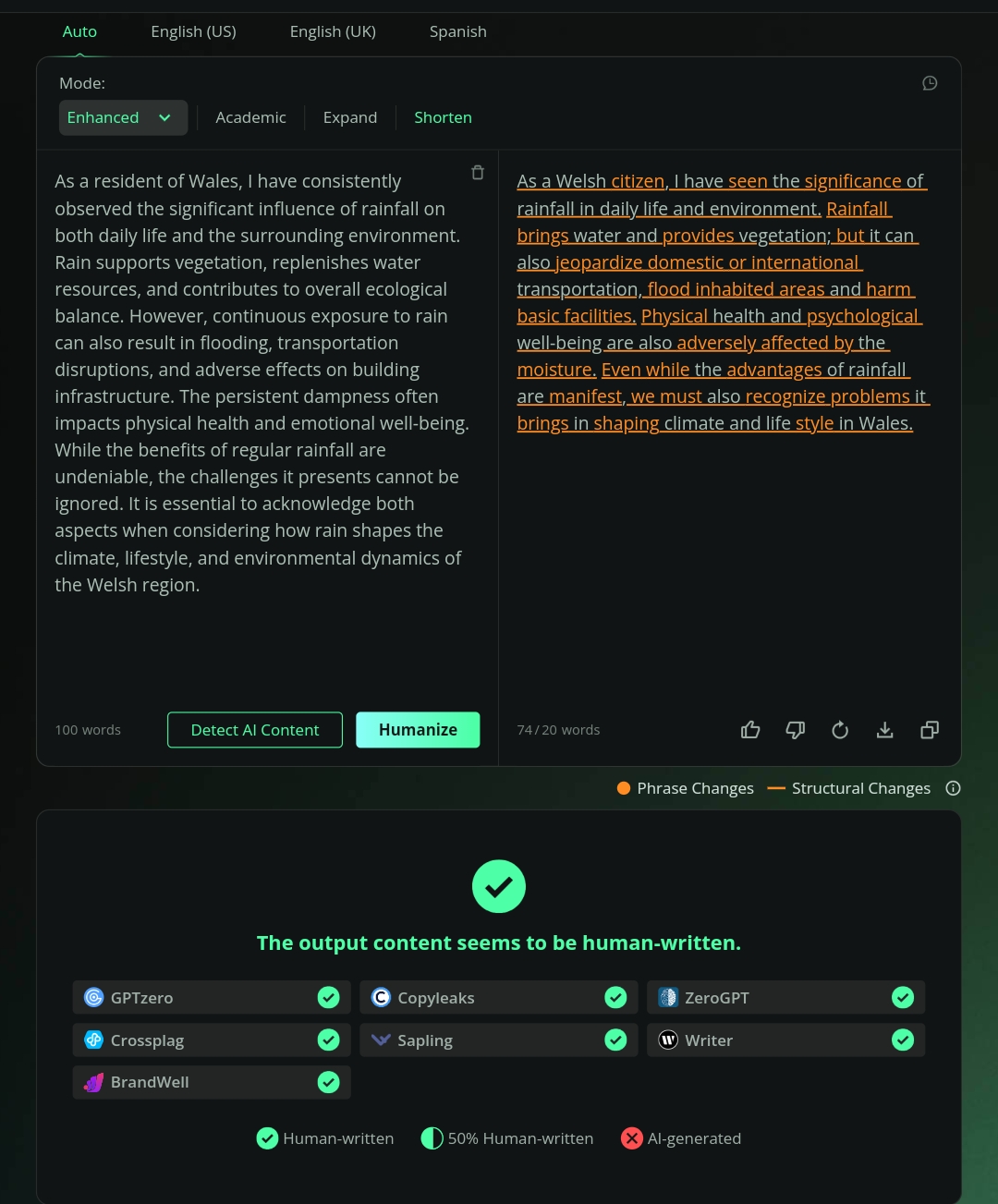Switch to the Spanish tab
This screenshot has height=1204, width=998.
(x=457, y=31)
